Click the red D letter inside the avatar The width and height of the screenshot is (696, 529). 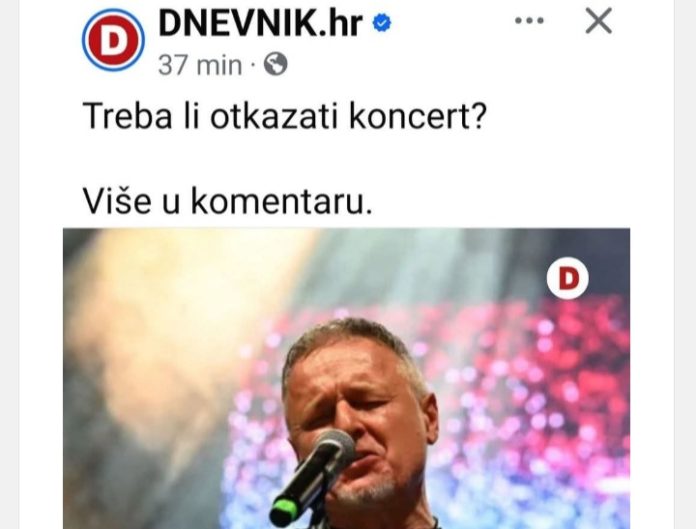tap(113, 40)
